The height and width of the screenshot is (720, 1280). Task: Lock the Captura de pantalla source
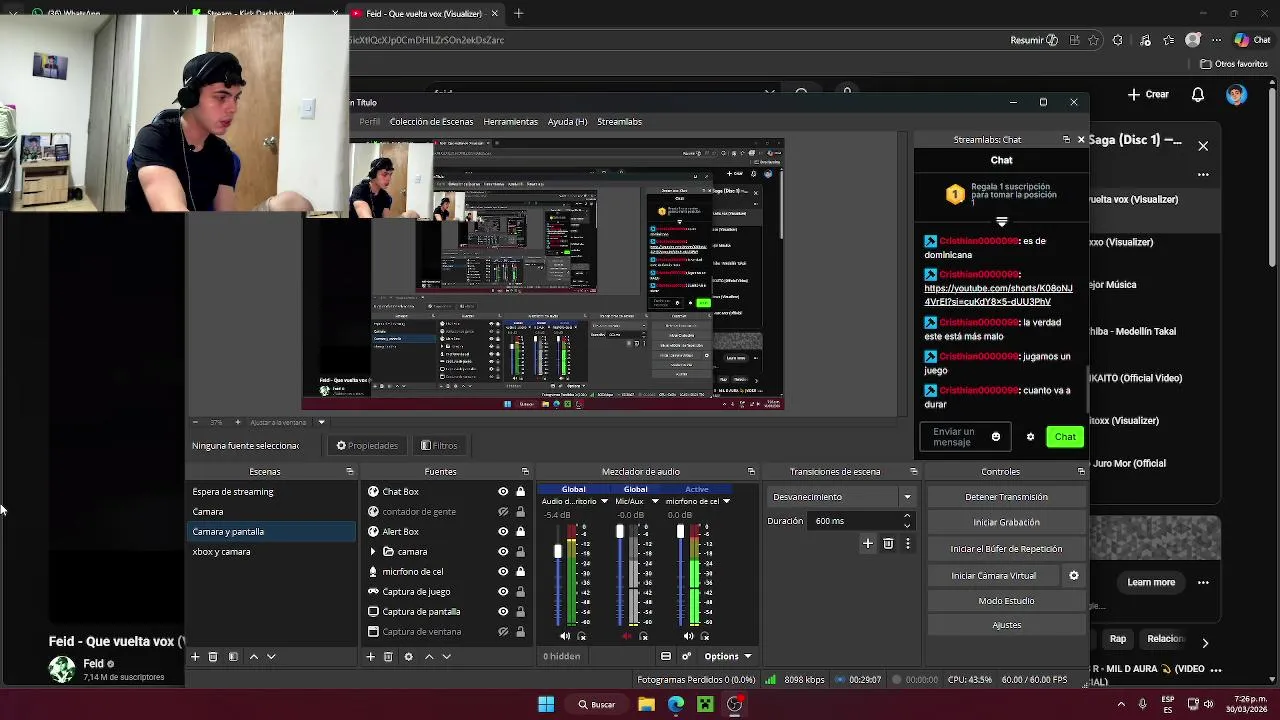point(520,612)
